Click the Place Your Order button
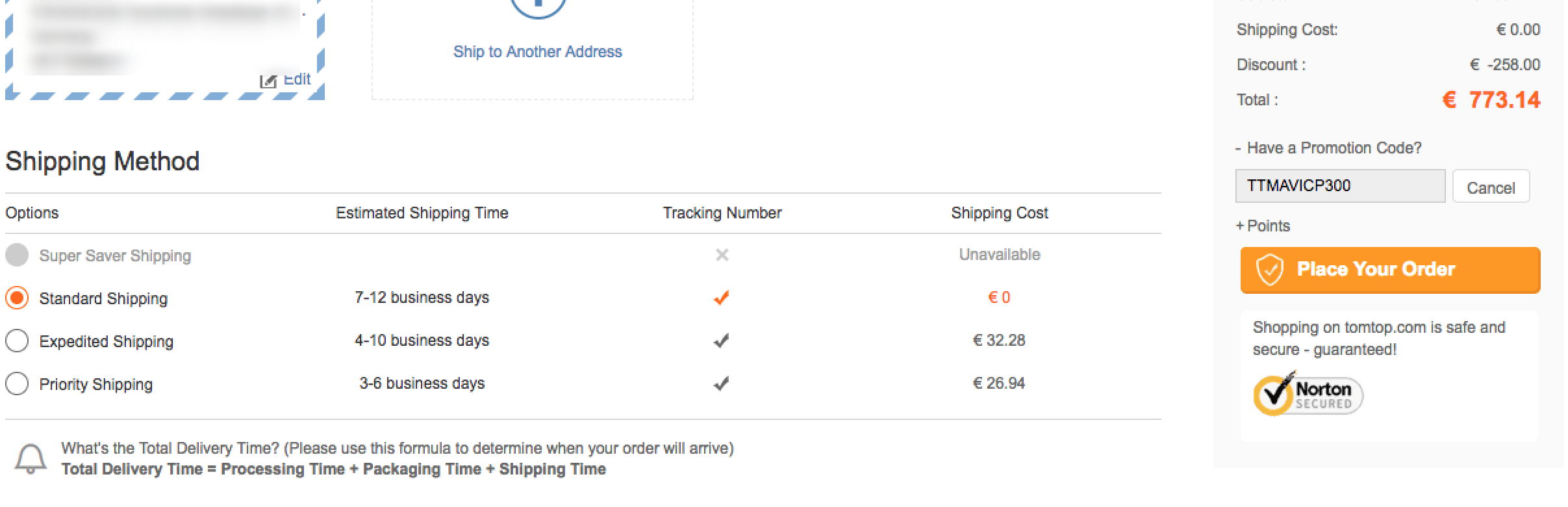Viewport: 1568px width, 507px height. 1390,270
